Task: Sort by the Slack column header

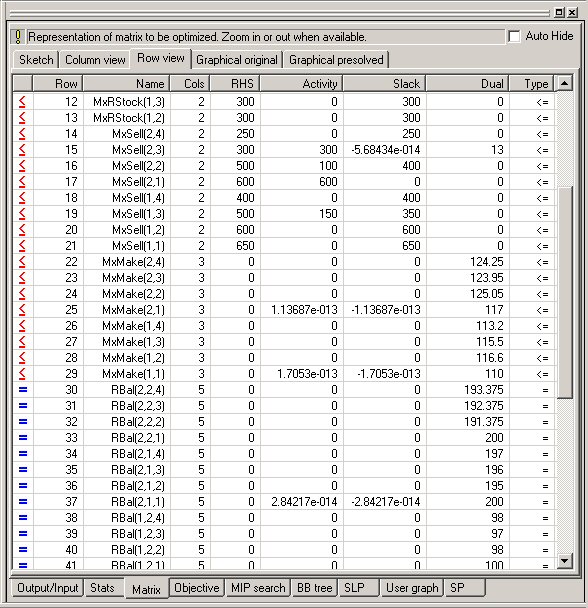Action: point(384,83)
